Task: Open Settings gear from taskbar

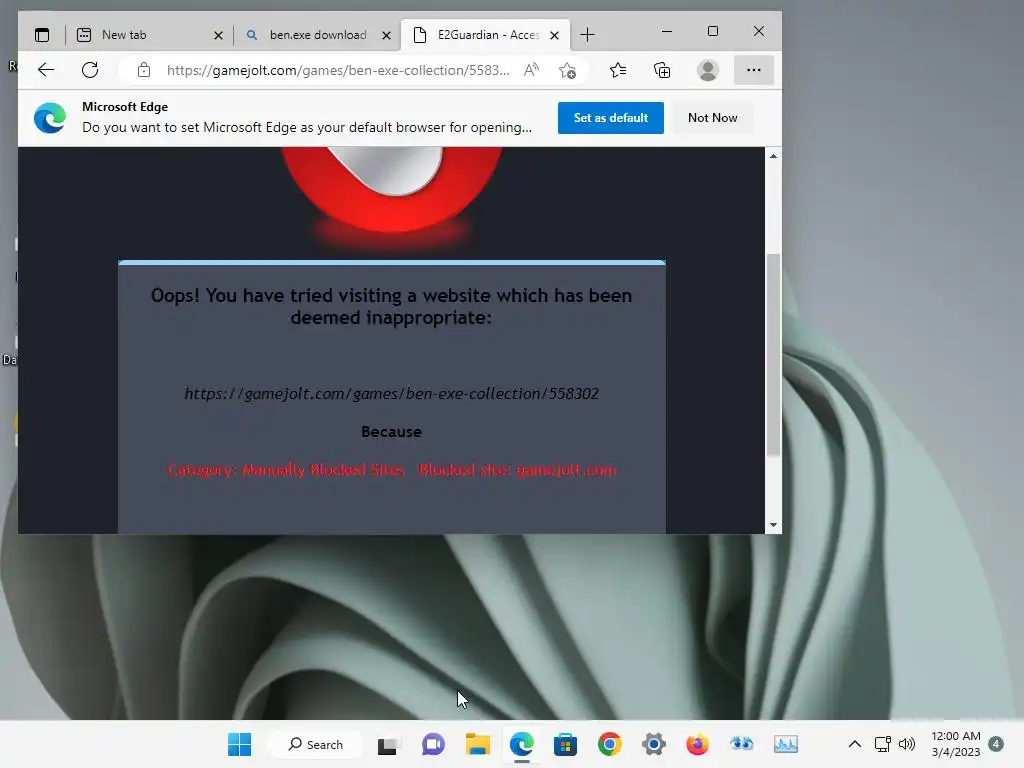Action: click(x=654, y=744)
